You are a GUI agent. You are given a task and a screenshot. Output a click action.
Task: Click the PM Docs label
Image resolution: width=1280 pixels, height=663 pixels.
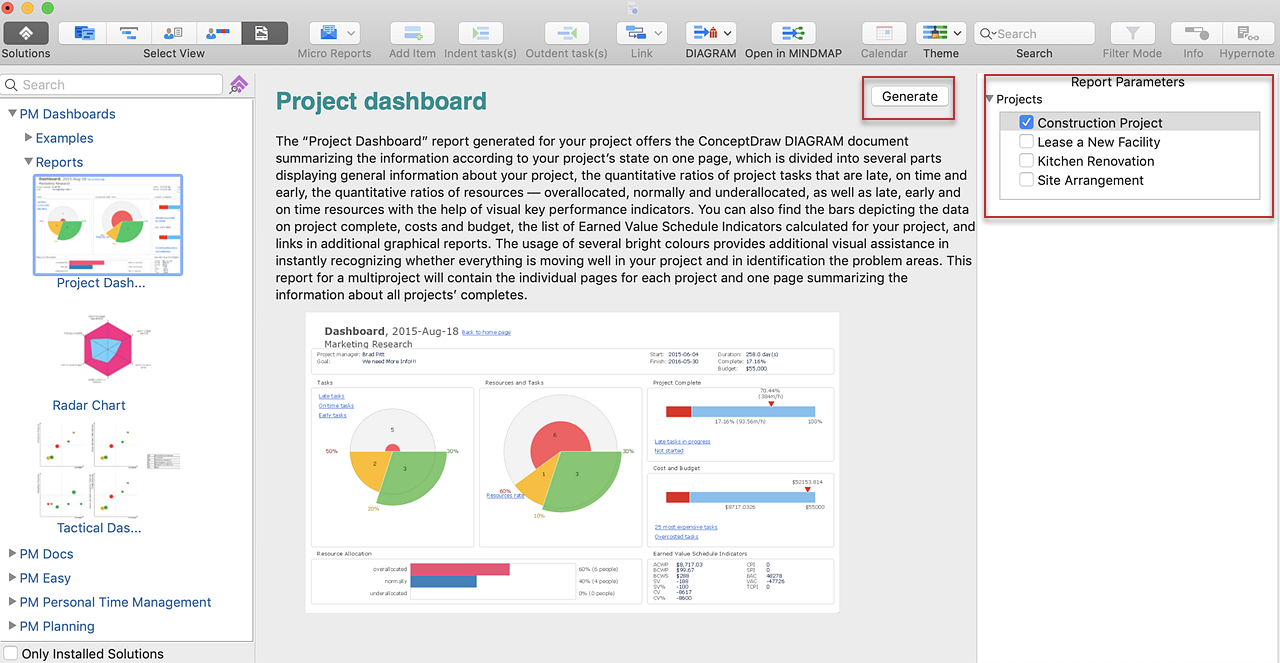click(47, 554)
